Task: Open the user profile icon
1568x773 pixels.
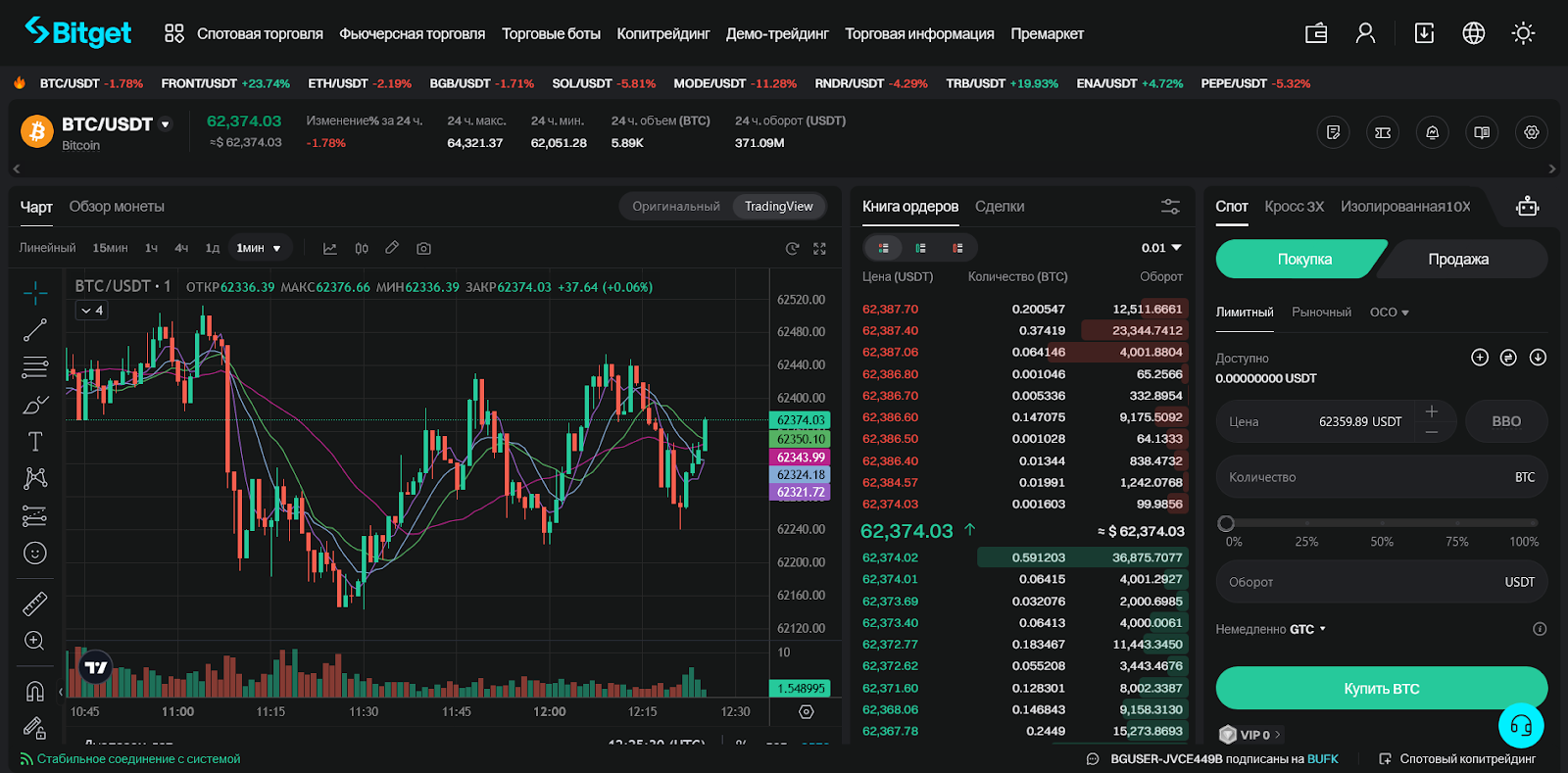Action: point(1365,33)
